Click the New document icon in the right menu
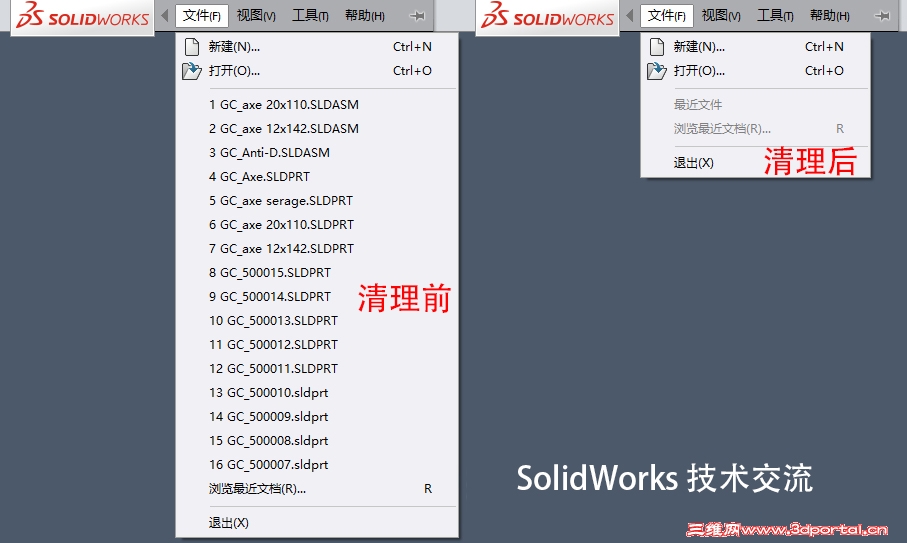The height and width of the screenshot is (543, 907). click(657, 47)
